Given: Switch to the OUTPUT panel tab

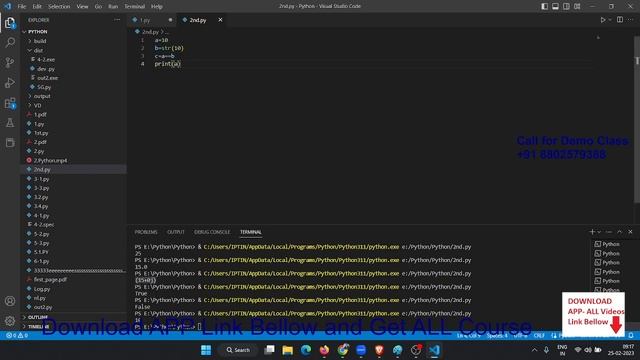Looking at the screenshot, I should [176, 232].
